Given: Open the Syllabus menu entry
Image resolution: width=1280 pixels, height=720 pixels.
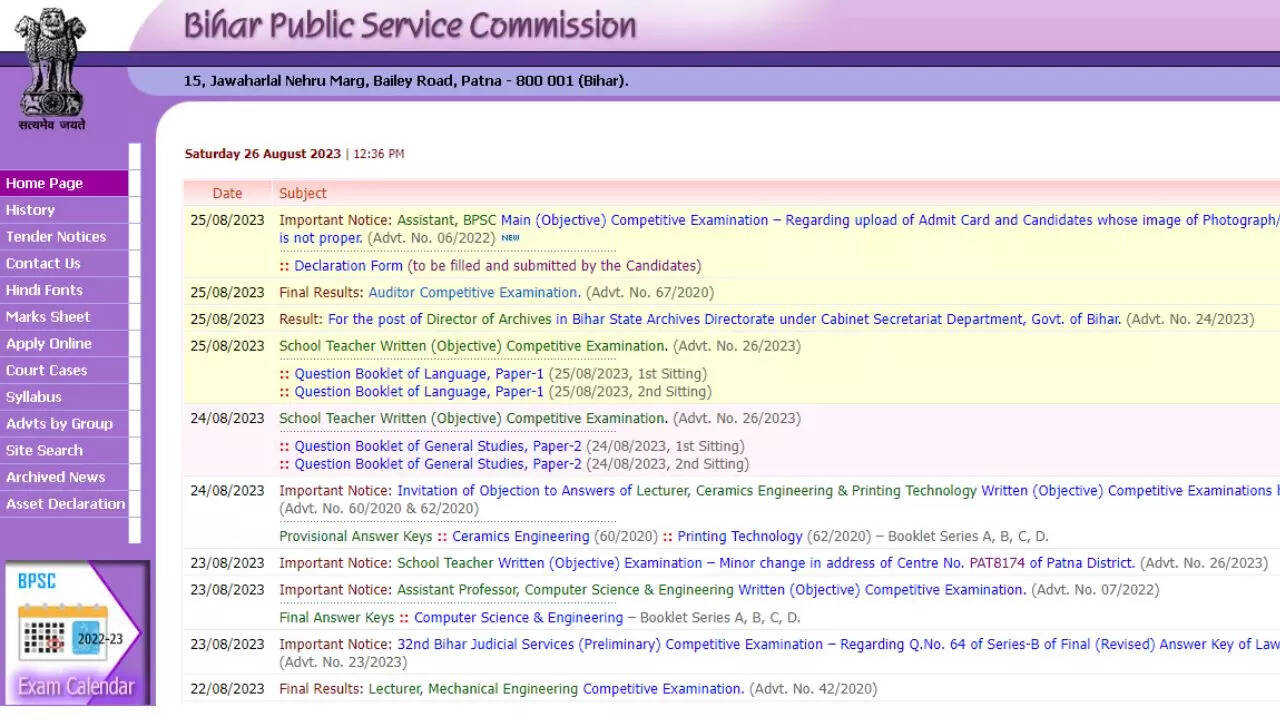Looking at the screenshot, I should 34,397.
